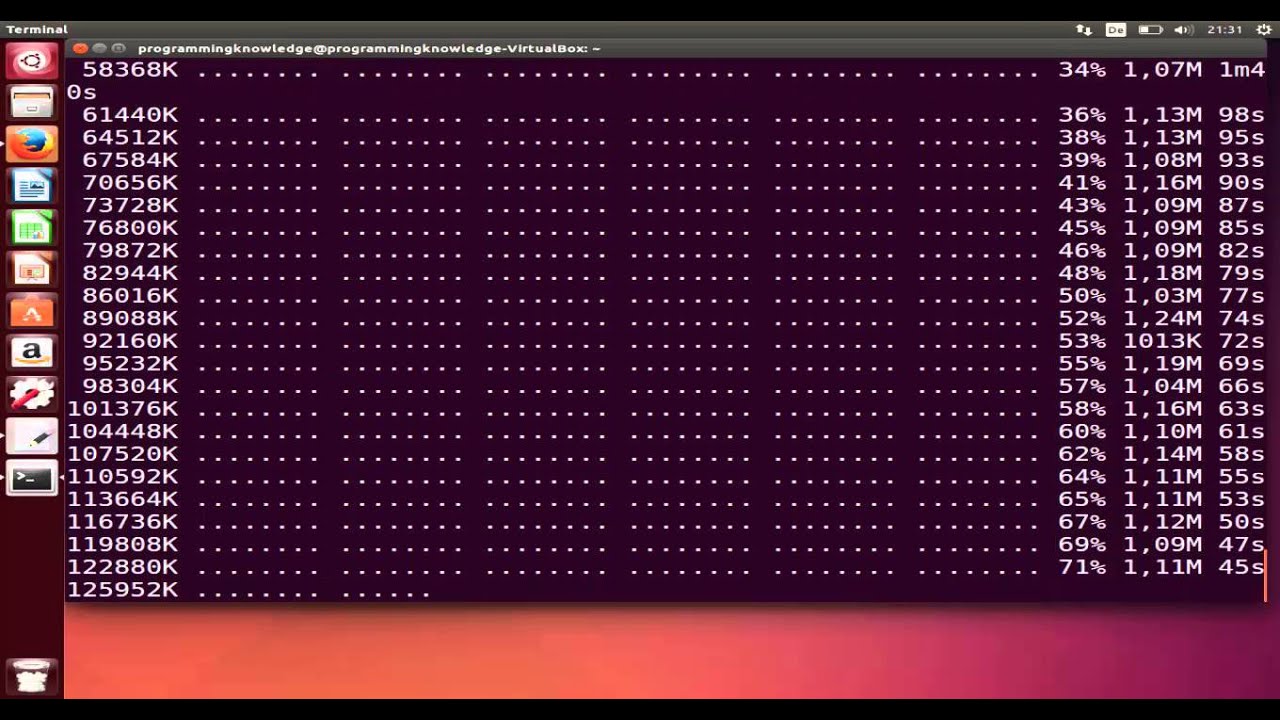Open the Files manager from launcher

(31, 102)
